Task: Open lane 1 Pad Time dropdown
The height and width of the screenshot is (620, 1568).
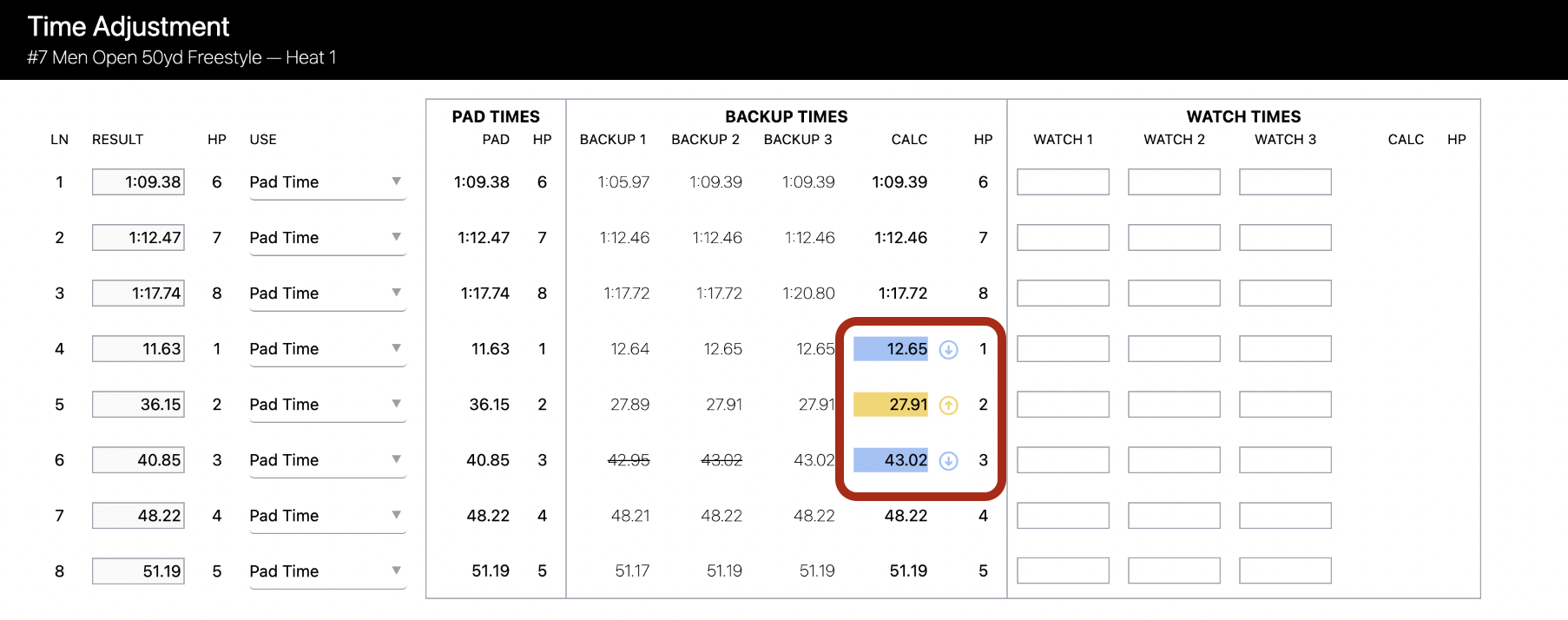Action: coord(327,182)
